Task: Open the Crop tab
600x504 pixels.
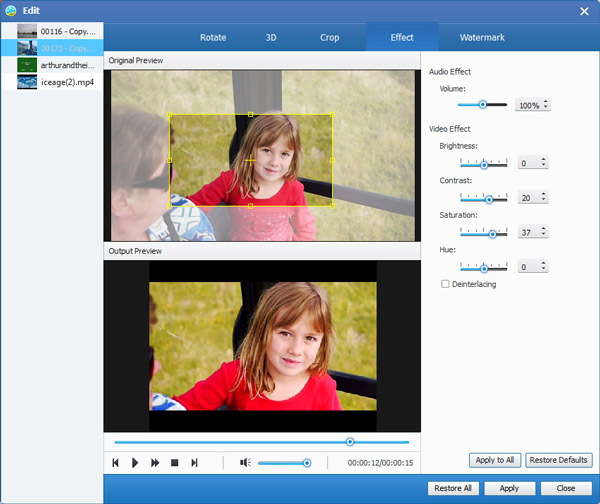Action: pyautogui.click(x=329, y=38)
